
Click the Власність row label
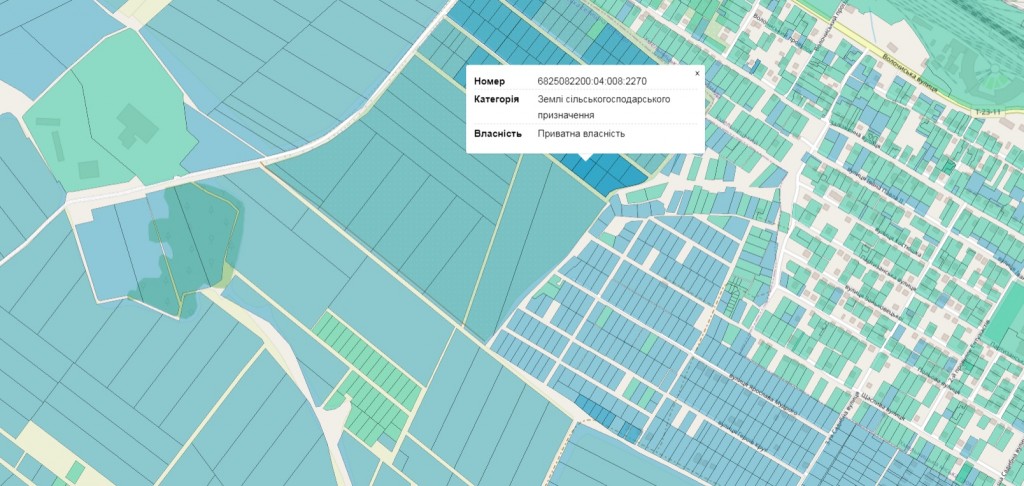coord(497,134)
